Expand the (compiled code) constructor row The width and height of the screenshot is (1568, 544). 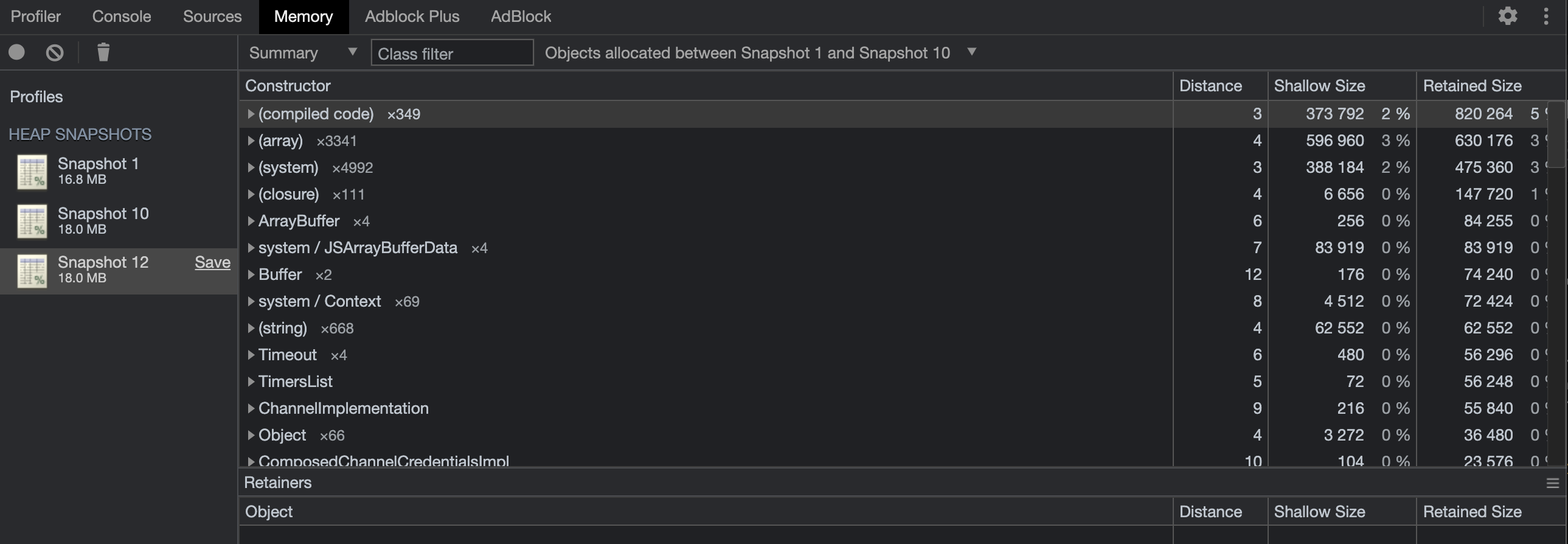pyautogui.click(x=250, y=114)
